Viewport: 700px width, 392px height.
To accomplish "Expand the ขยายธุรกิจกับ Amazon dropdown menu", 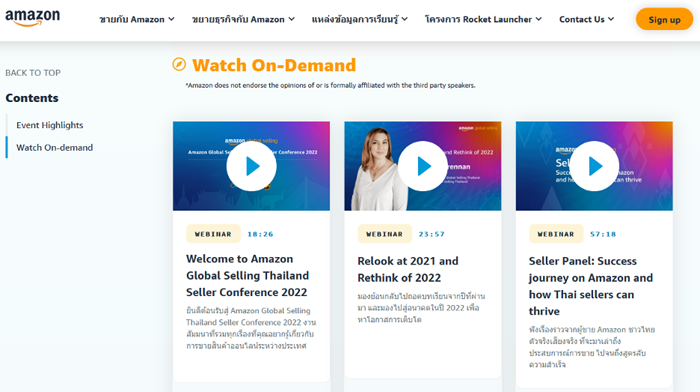I will 243,19.
